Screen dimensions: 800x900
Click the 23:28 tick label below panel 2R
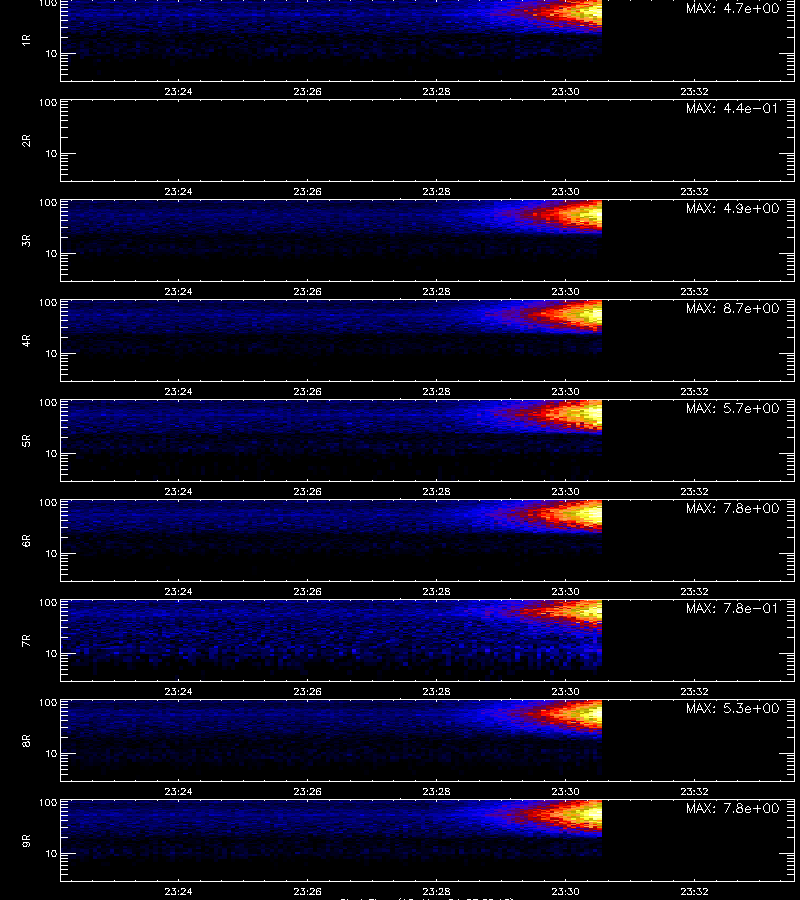pyautogui.click(x=436, y=191)
